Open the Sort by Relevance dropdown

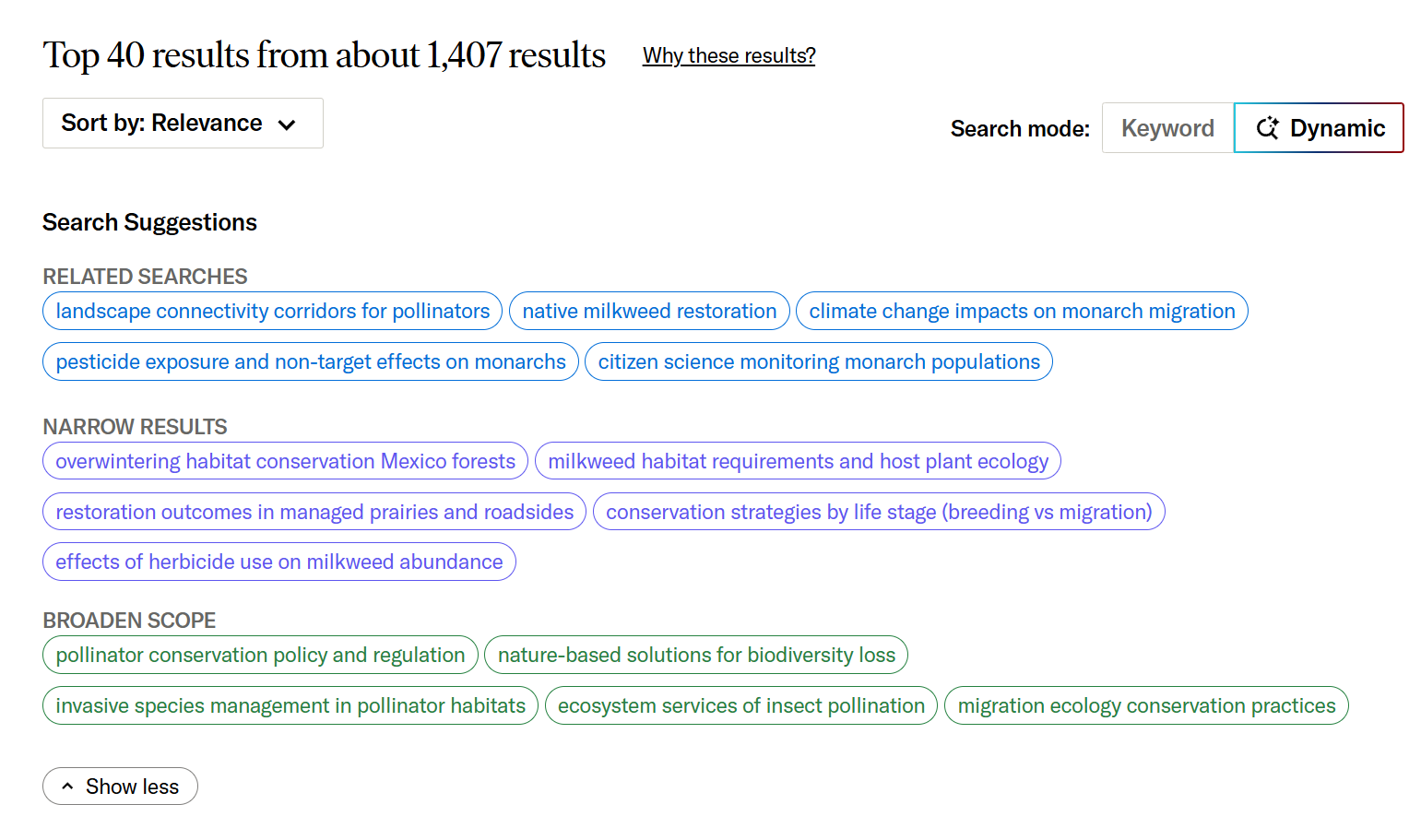(x=183, y=124)
